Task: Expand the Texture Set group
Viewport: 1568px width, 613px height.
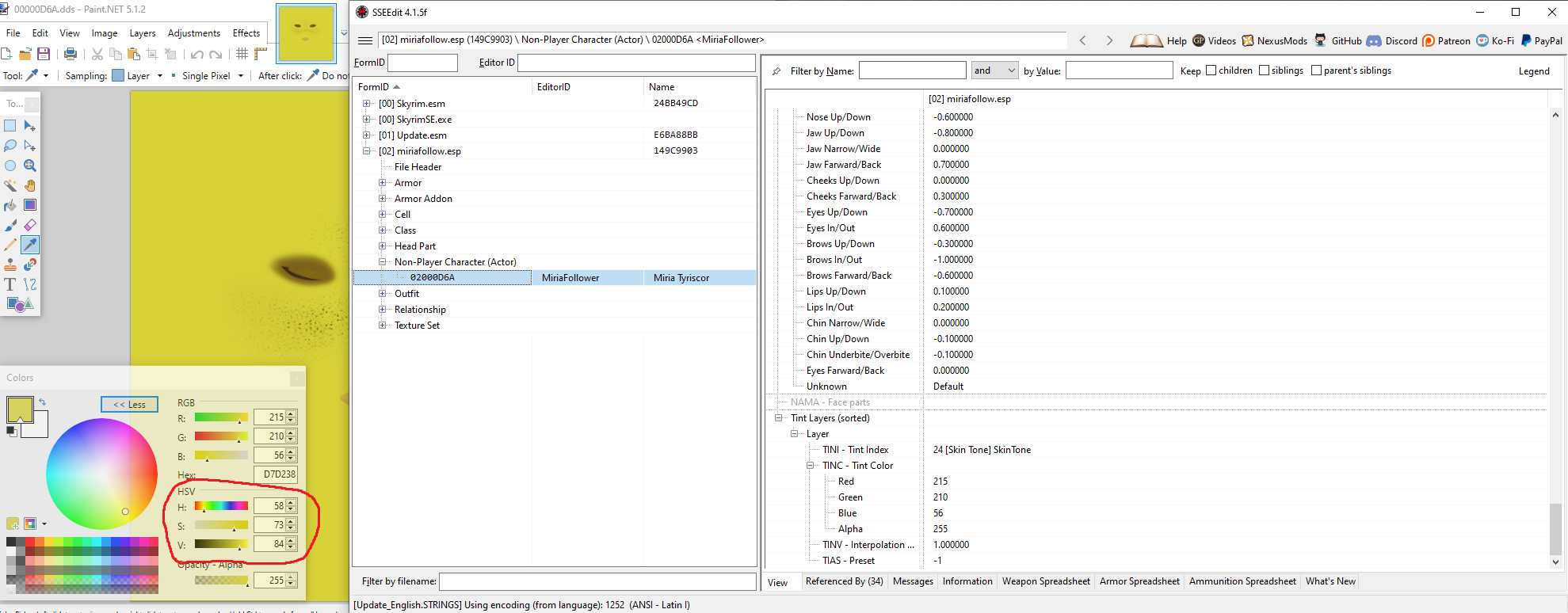Action: tap(382, 326)
